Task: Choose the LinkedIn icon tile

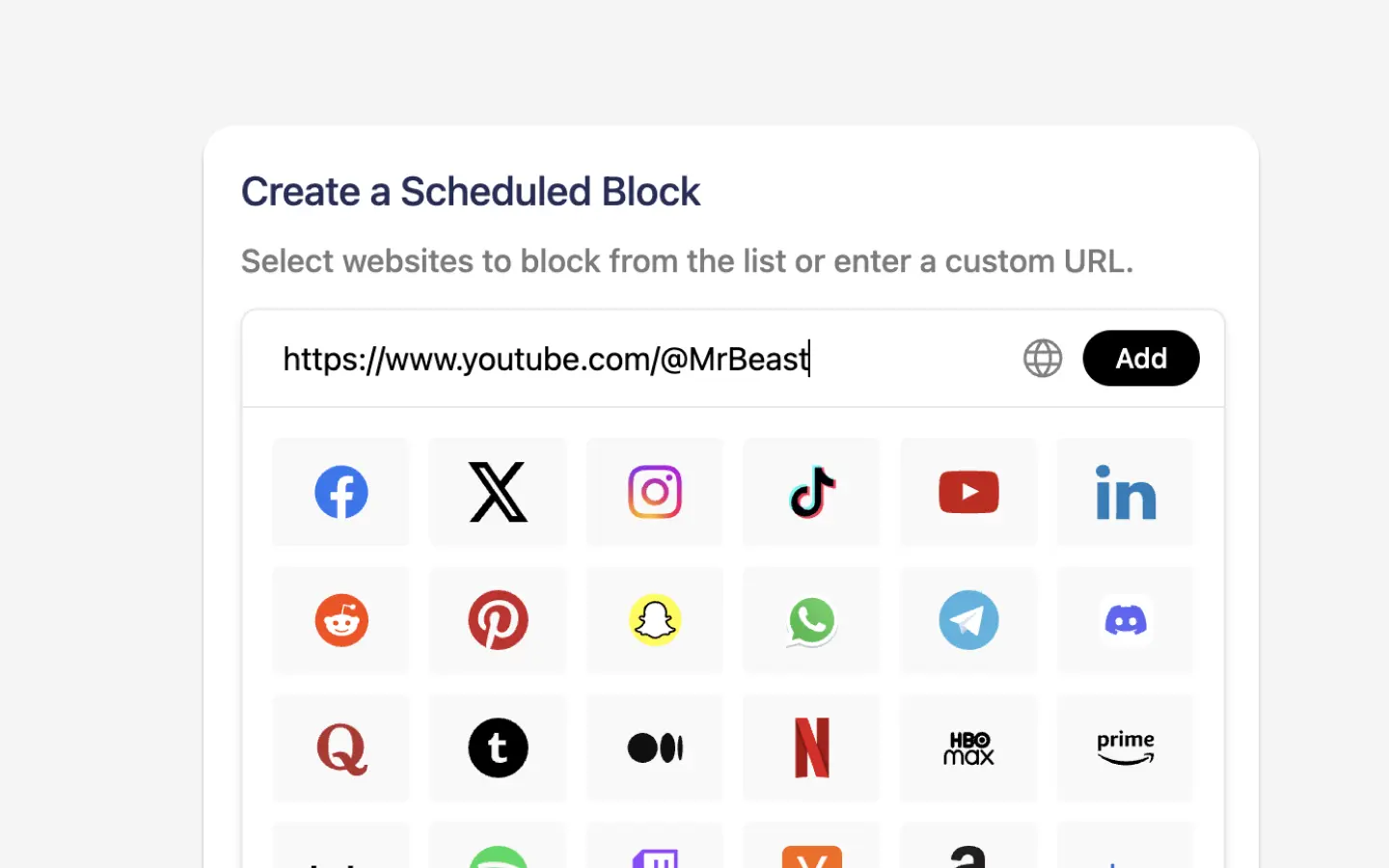Action: 1125,492
